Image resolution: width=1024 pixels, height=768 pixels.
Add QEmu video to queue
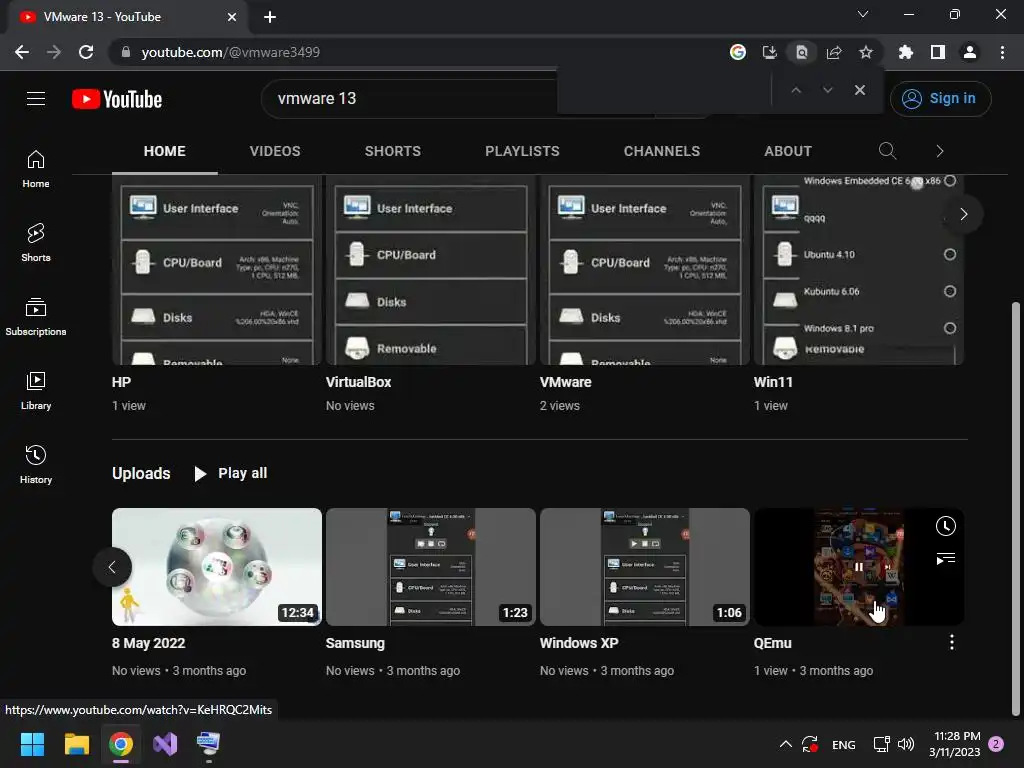point(945,558)
